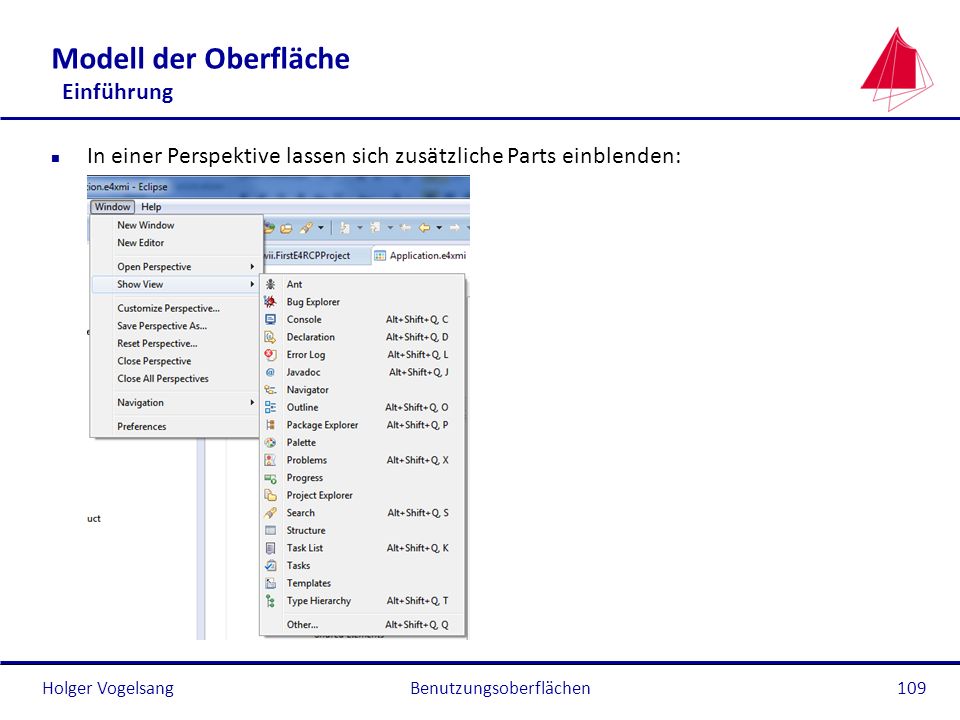Open dropdown arrow beside yellow back arrow
The width and height of the screenshot is (960, 720).
439,228
